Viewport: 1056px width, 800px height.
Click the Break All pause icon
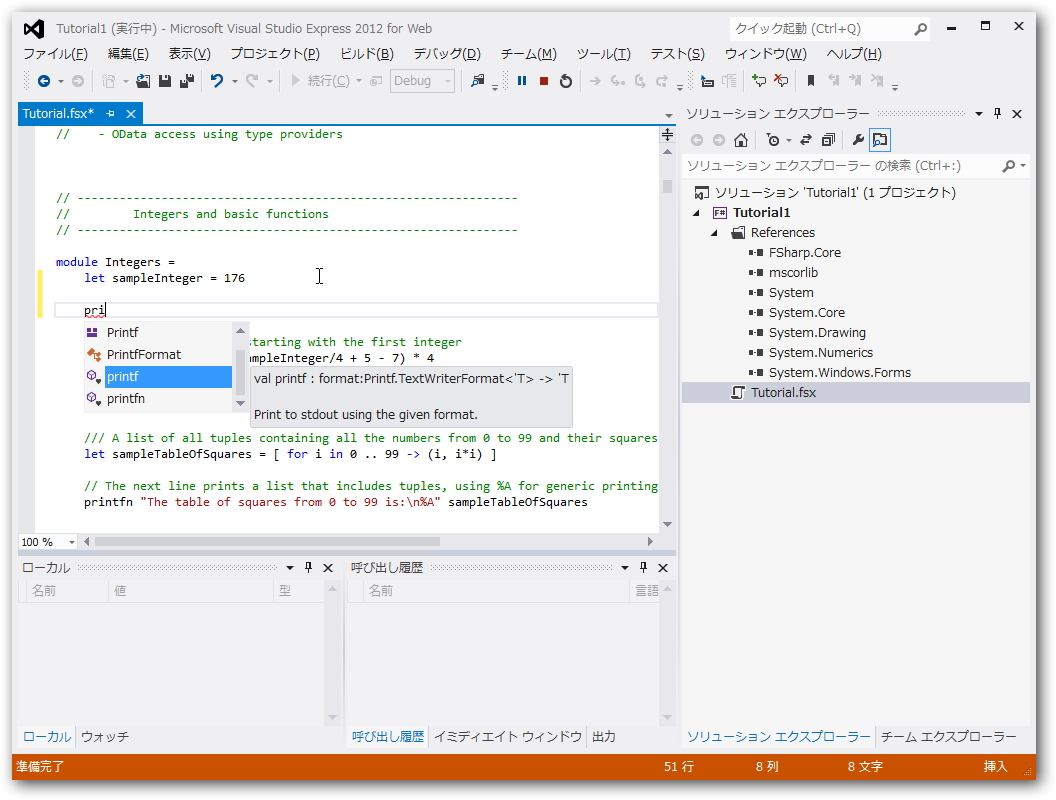pos(520,81)
